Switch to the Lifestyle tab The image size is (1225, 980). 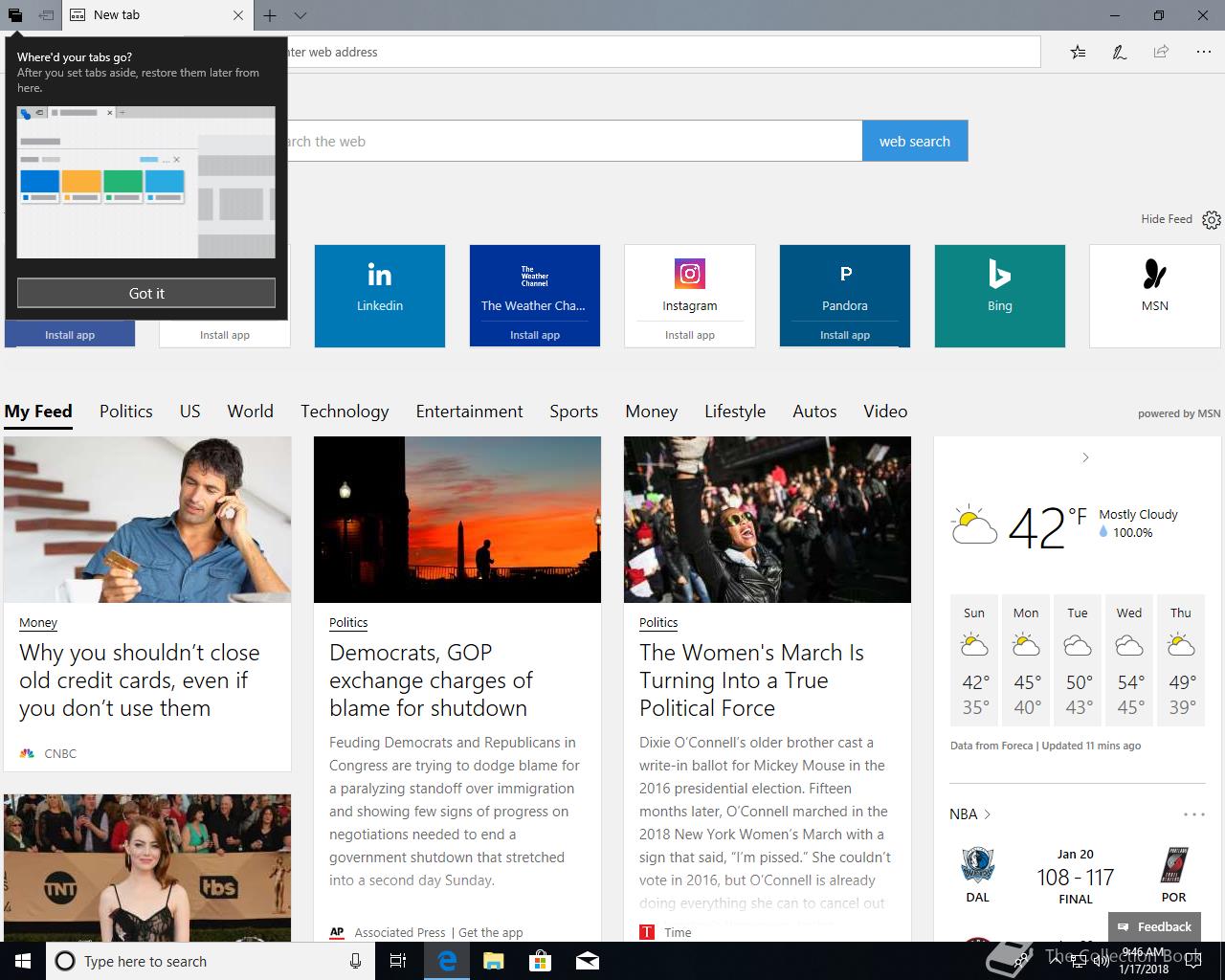[735, 412]
